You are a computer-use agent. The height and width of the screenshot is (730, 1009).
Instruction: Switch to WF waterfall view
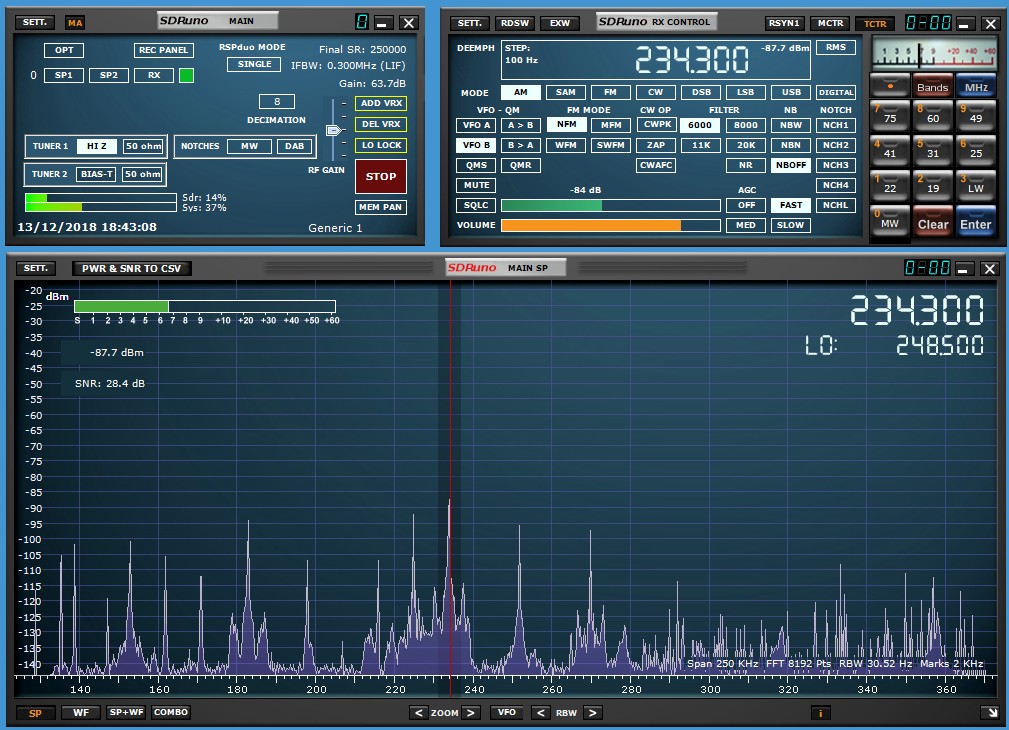(x=80, y=712)
